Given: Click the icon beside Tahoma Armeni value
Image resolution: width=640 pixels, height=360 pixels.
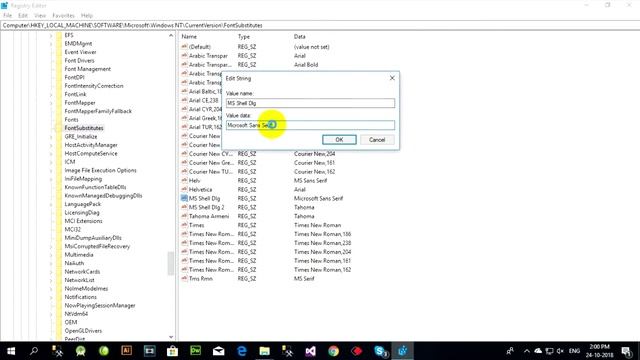Looking at the screenshot, I should pos(184,216).
